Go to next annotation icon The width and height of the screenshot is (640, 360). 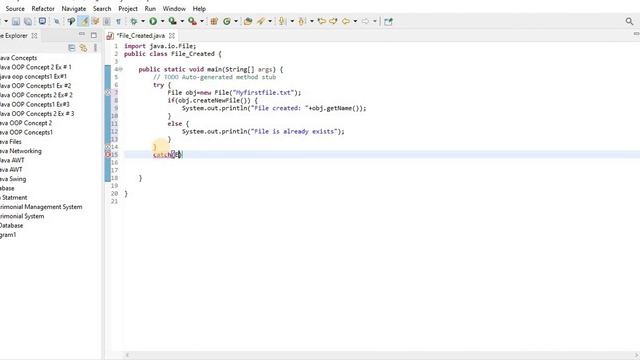[282, 21]
